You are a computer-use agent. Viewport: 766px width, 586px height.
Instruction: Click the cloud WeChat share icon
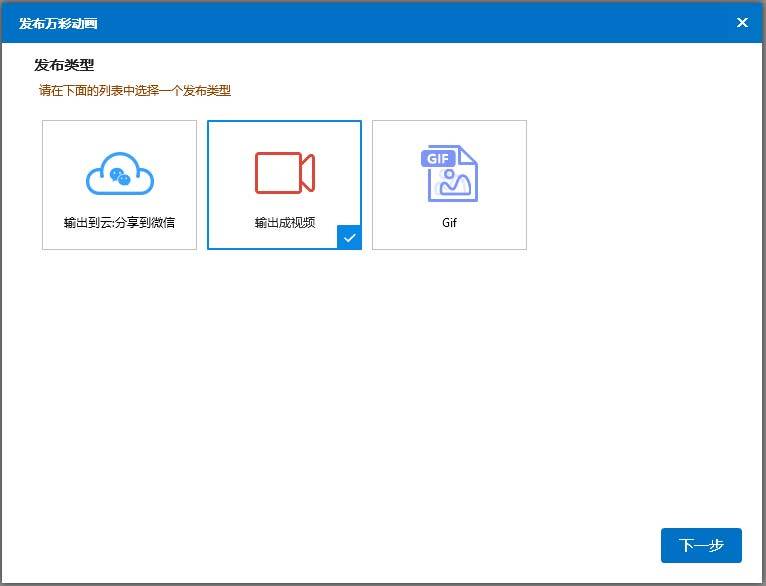coord(119,174)
